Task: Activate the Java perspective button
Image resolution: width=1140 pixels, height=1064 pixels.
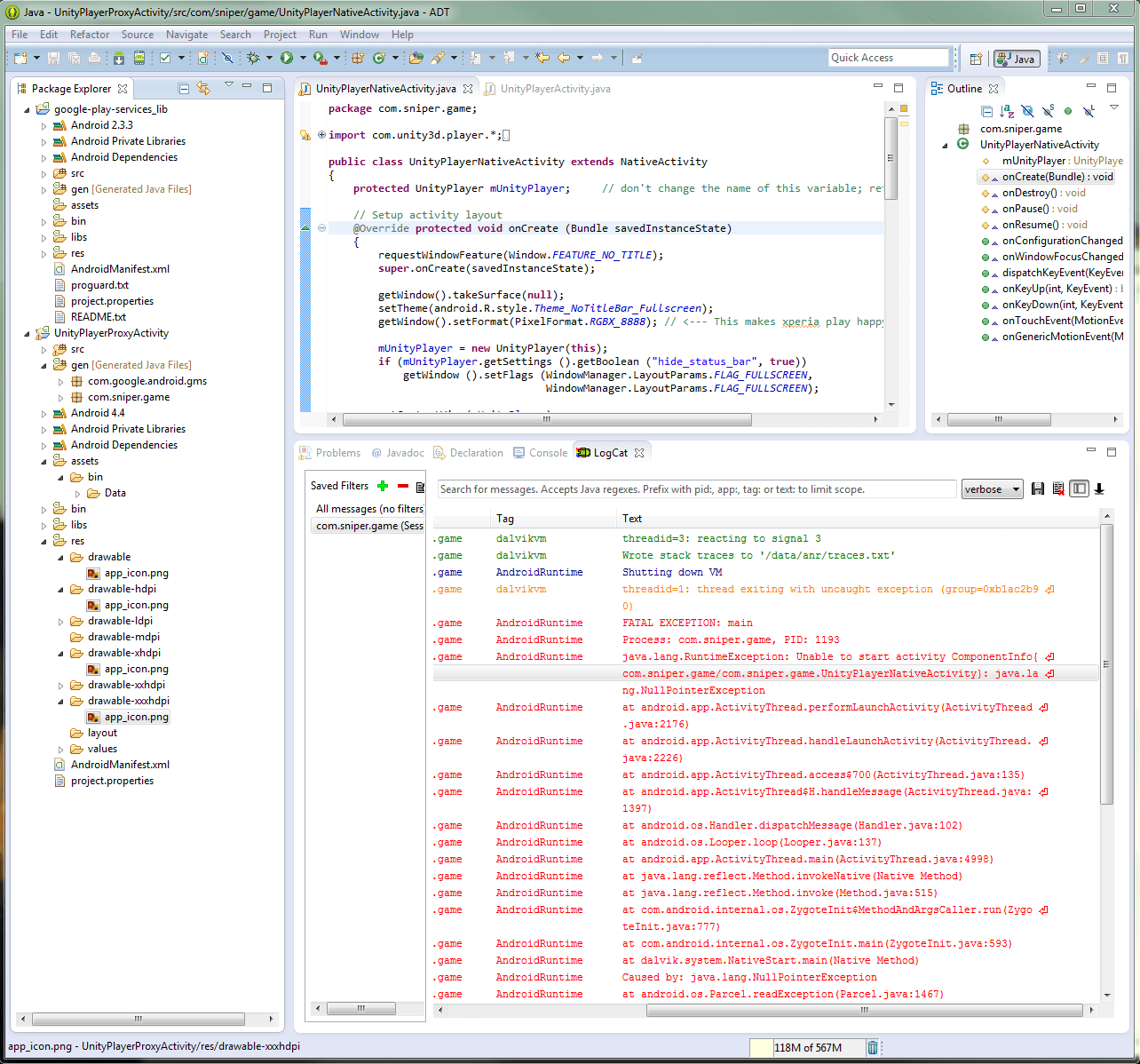Action: (1017, 58)
